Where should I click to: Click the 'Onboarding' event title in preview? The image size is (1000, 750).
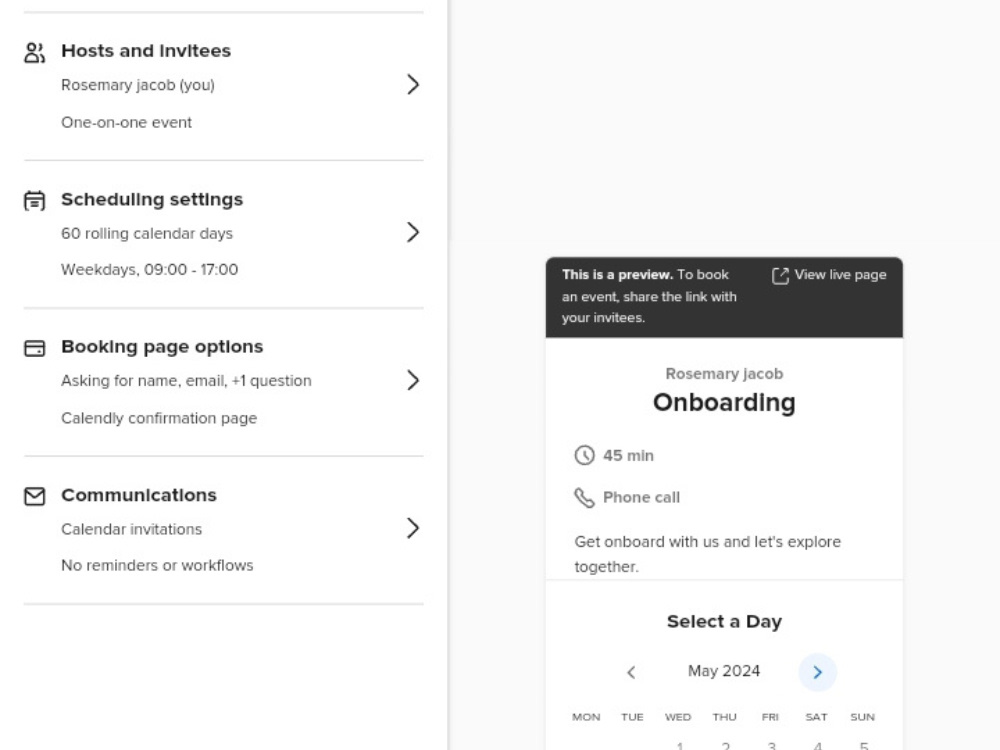click(x=724, y=402)
